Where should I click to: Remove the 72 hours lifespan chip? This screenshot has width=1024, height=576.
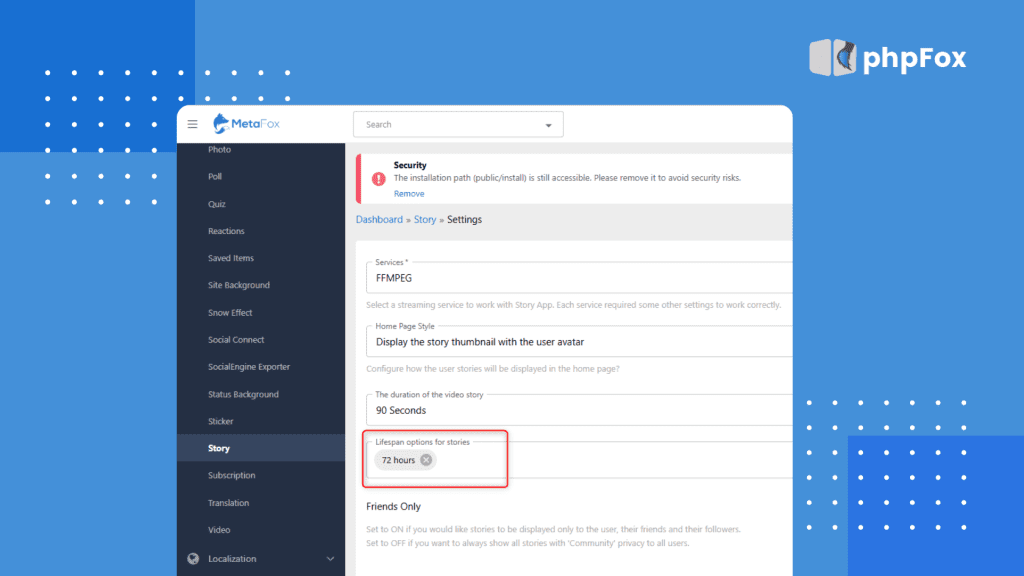pos(426,460)
